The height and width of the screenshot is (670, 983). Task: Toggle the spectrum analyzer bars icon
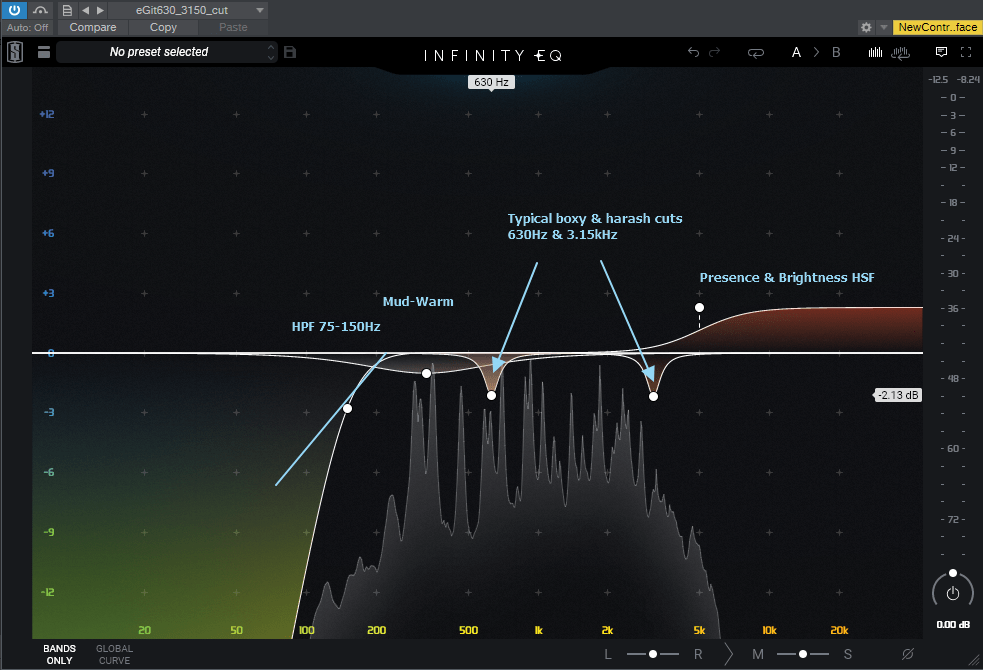(876, 53)
